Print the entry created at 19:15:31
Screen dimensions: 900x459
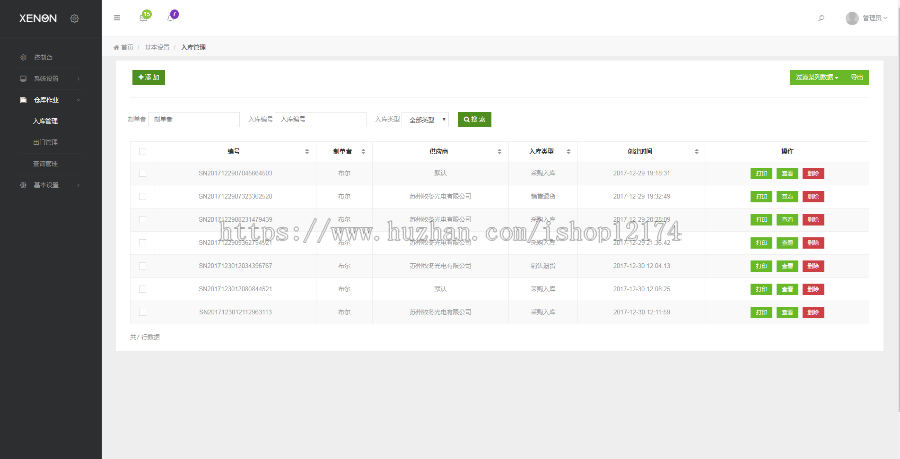(761, 173)
